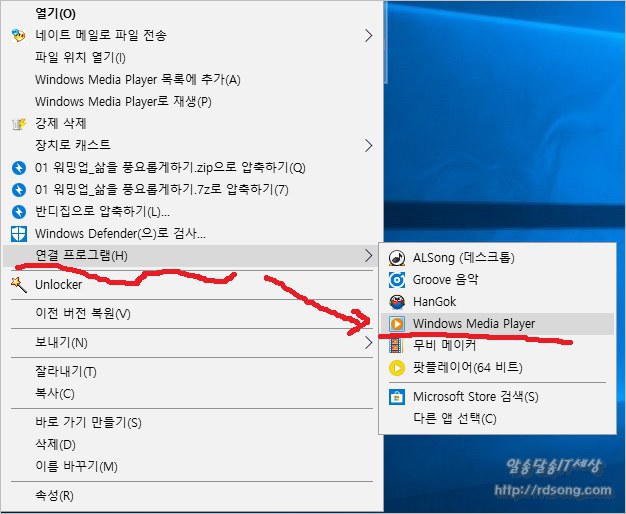Open with HanGok
Screen dimensions: 626x514
point(497,302)
